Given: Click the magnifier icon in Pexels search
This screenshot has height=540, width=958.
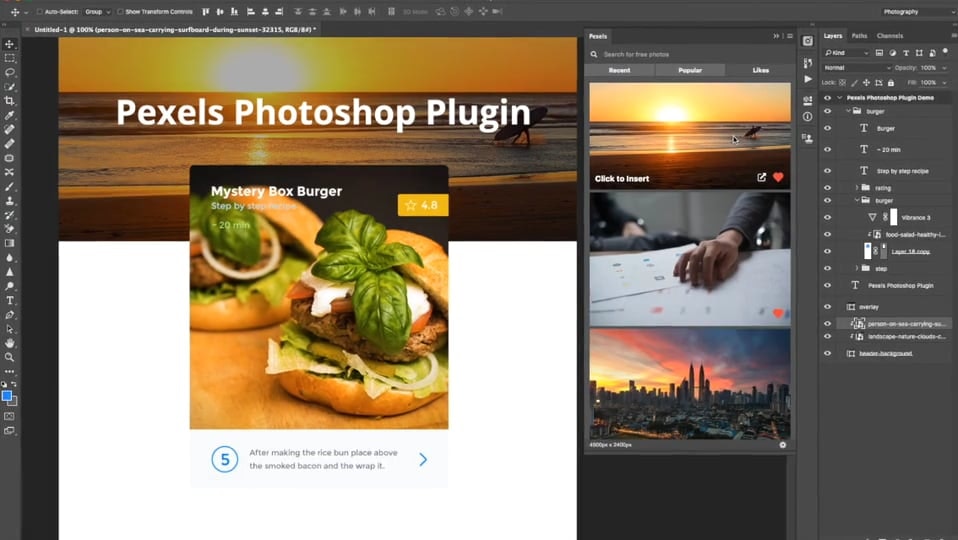Looking at the screenshot, I should [x=594, y=54].
